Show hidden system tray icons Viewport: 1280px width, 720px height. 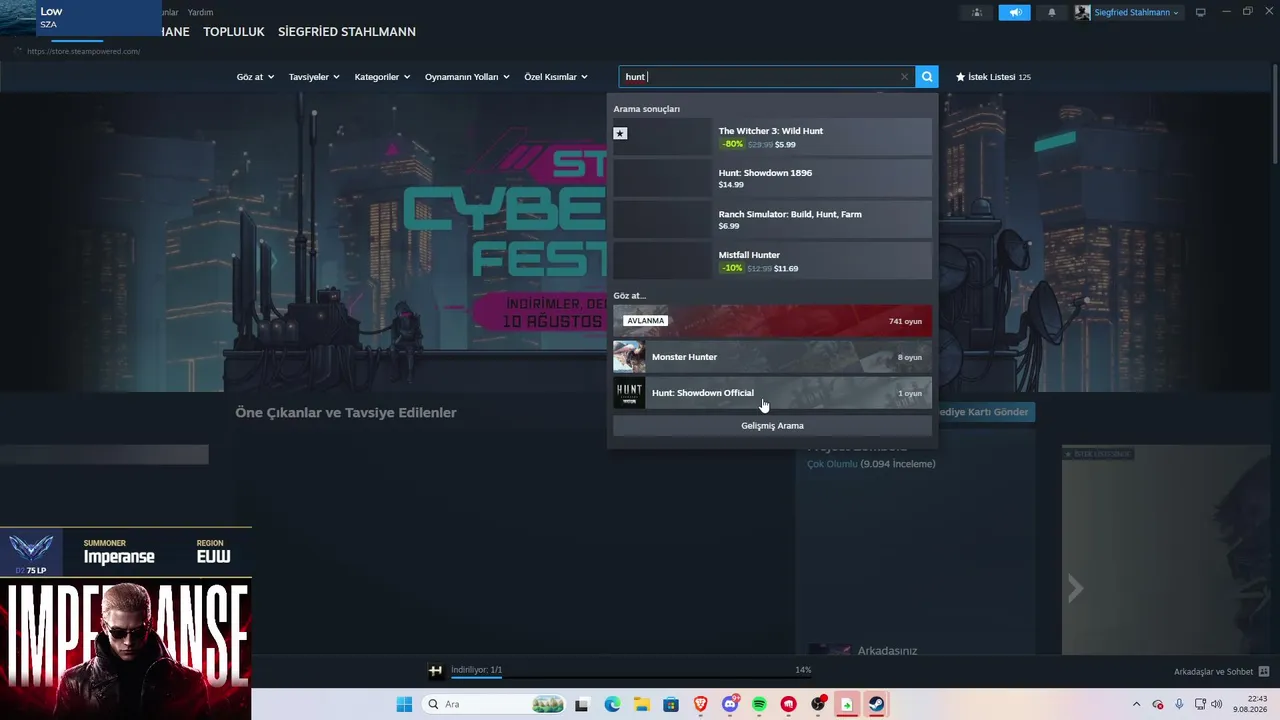tap(1136, 704)
